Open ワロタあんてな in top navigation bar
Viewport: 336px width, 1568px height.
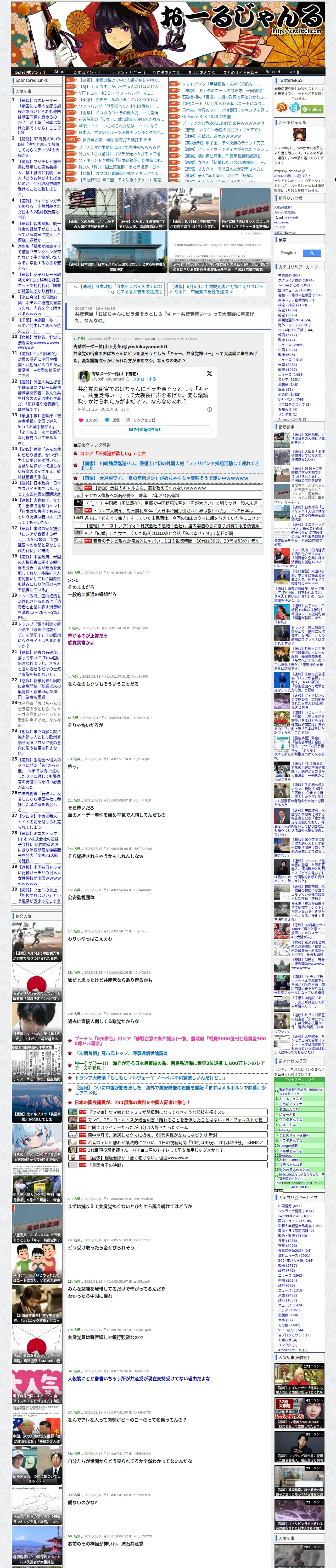166,72
